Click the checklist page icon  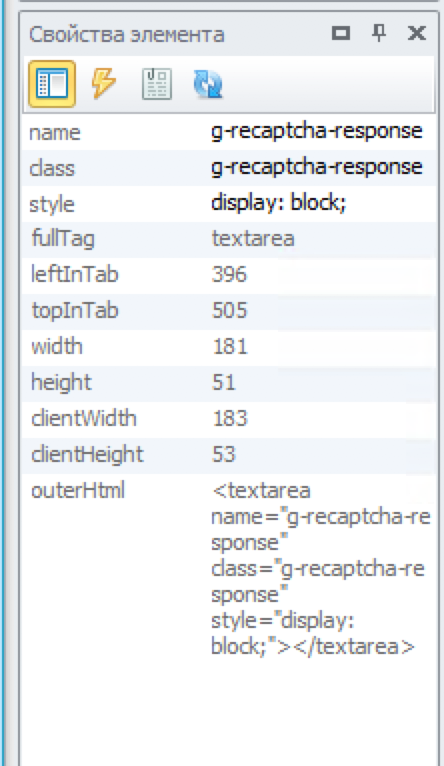click(x=157, y=84)
